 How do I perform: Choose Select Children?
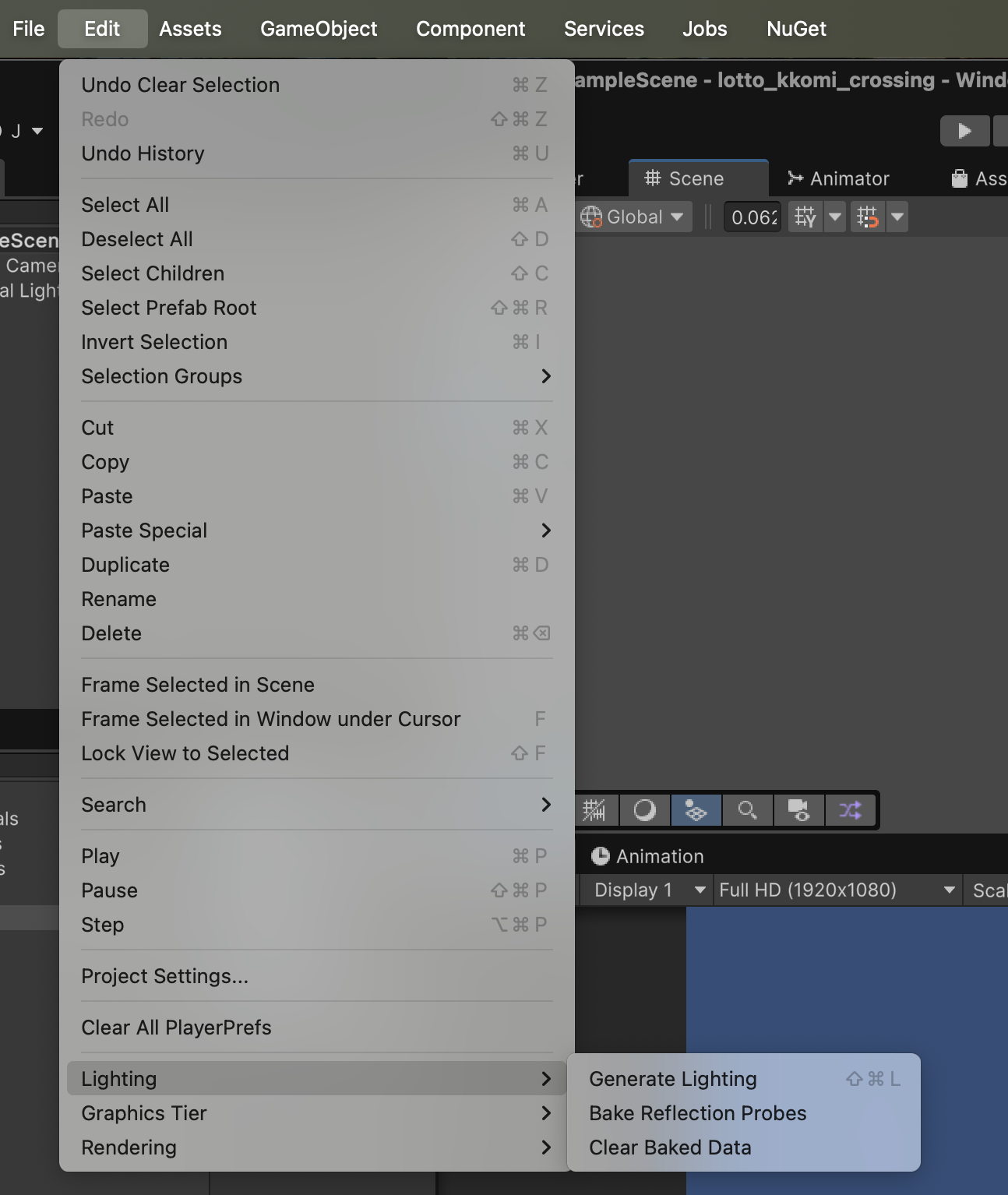point(316,273)
